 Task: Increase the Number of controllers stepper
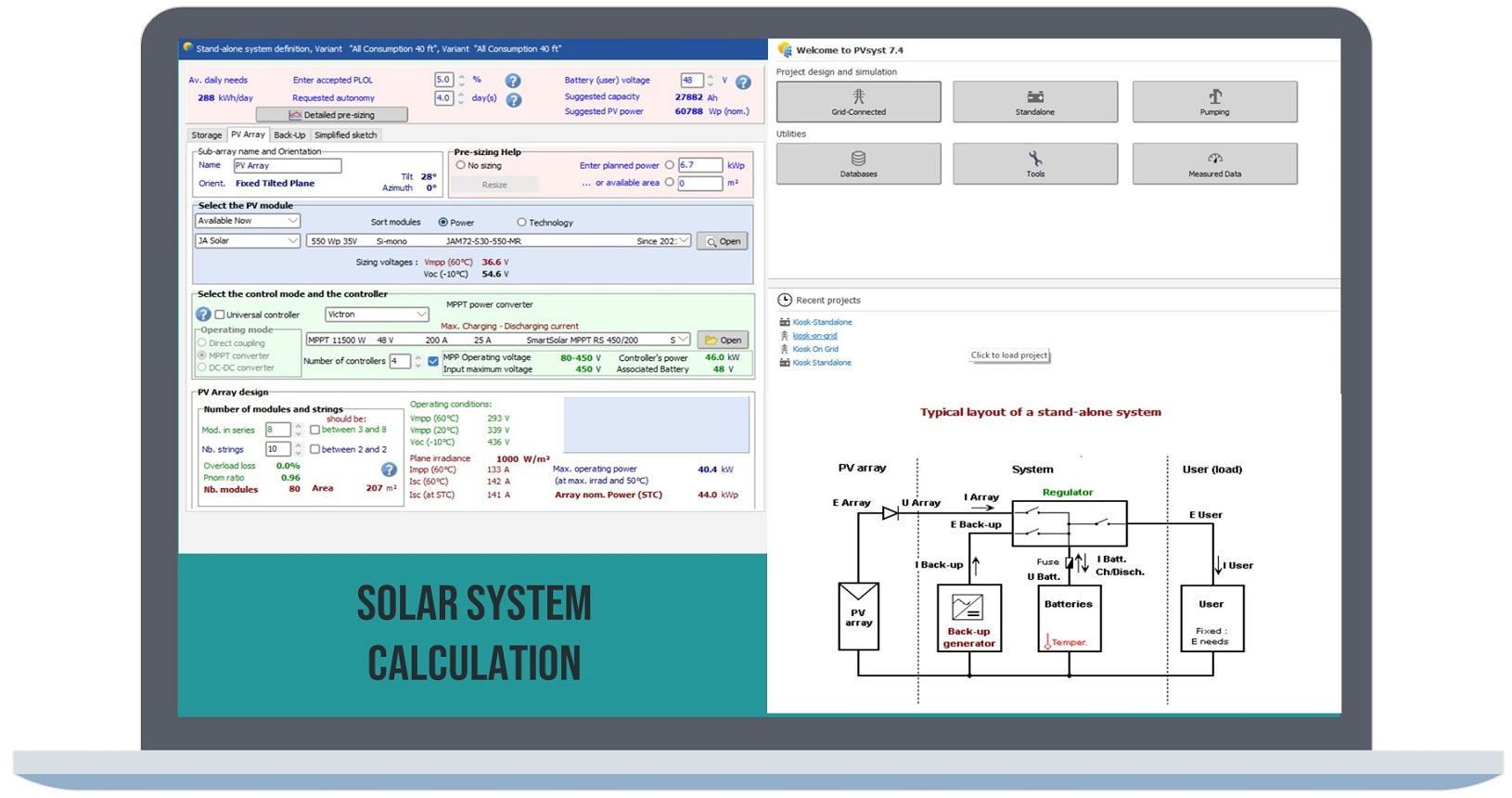[418, 357]
